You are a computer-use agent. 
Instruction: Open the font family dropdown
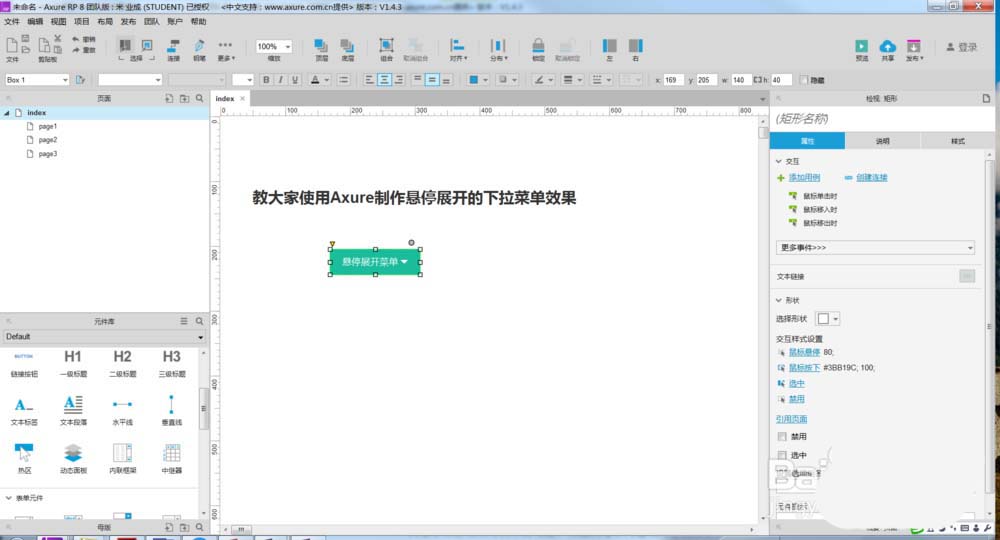coord(130,80)
